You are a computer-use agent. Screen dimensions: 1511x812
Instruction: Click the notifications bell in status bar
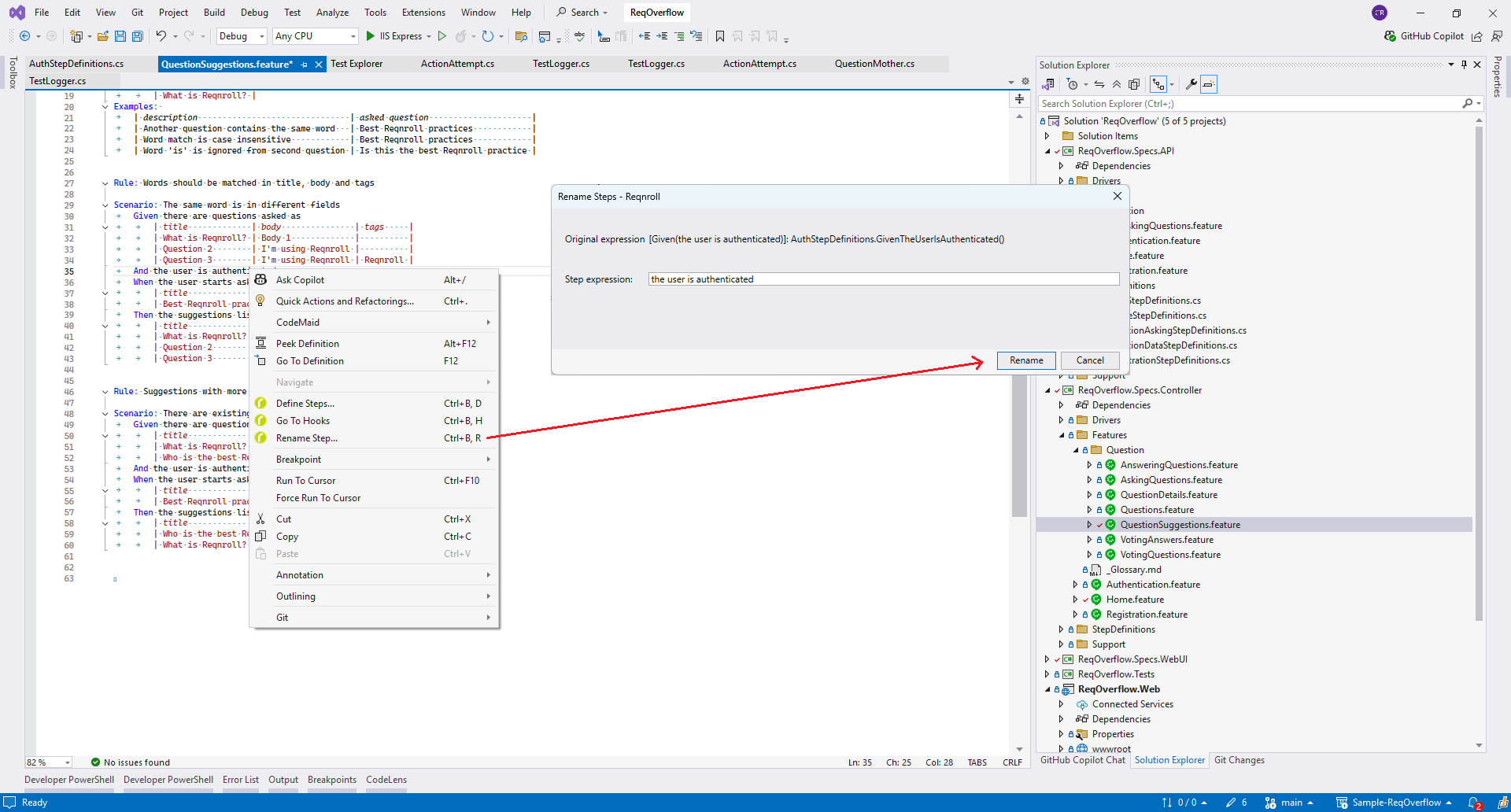[x=1475, y=803]
